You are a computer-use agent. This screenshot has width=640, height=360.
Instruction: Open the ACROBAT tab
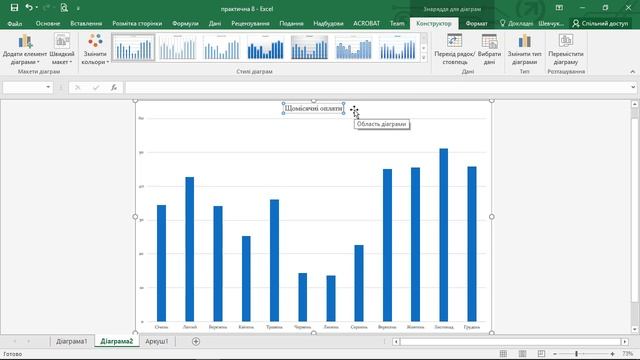(x=366, y=24)
